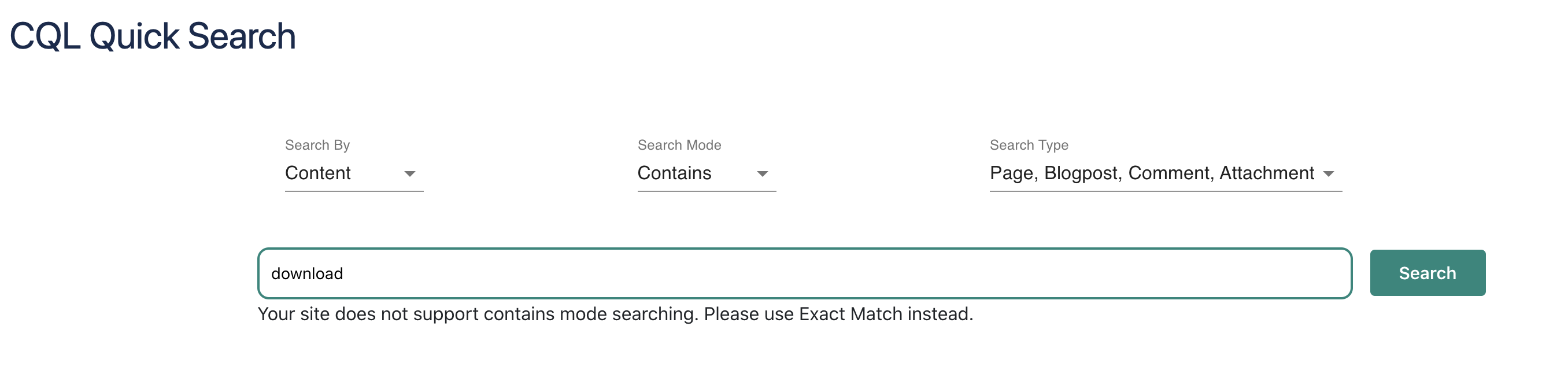Click the Content value text
This screenshot has width=1568, height=378.
(x=318, y=173)
